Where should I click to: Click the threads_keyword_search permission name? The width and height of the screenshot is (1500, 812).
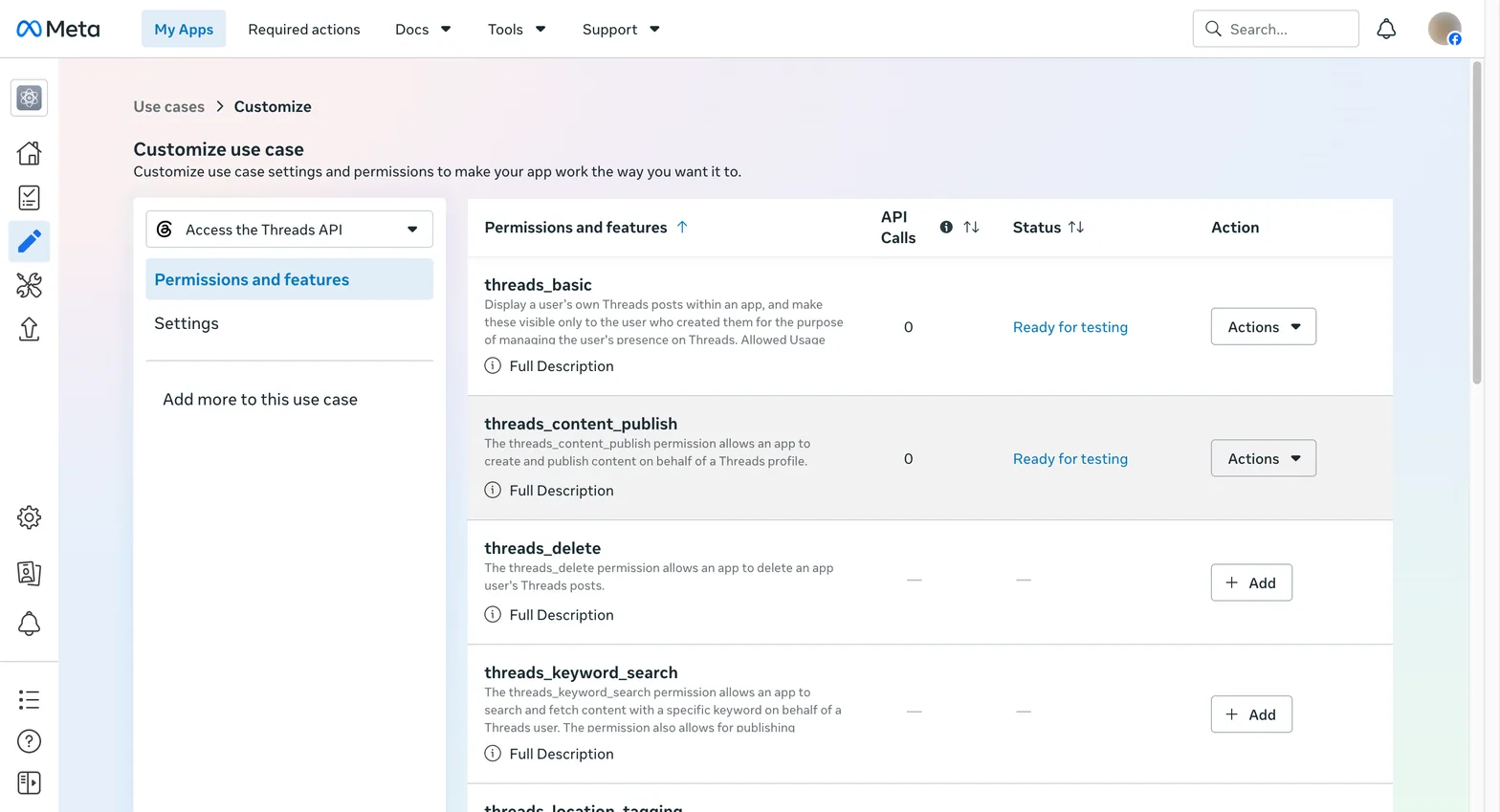pos(581,671)
